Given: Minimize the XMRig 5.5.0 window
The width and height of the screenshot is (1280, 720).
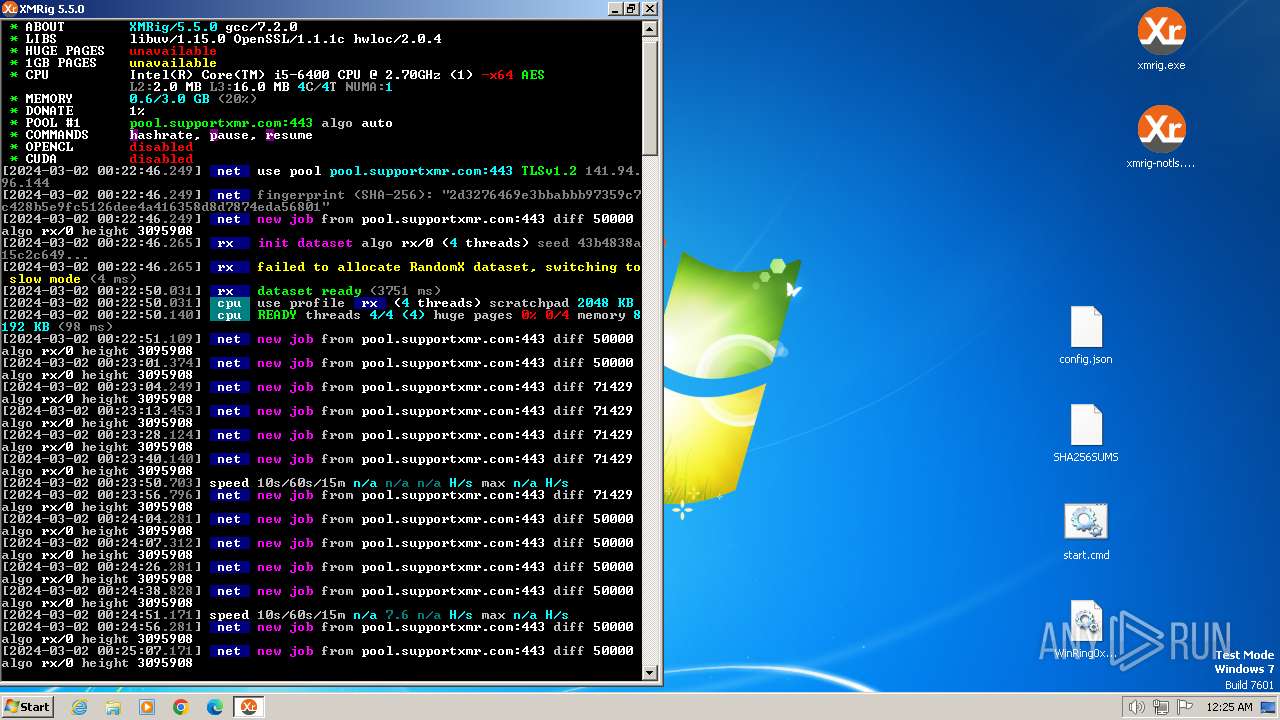Looking at the screenshot, I should 614,8.
